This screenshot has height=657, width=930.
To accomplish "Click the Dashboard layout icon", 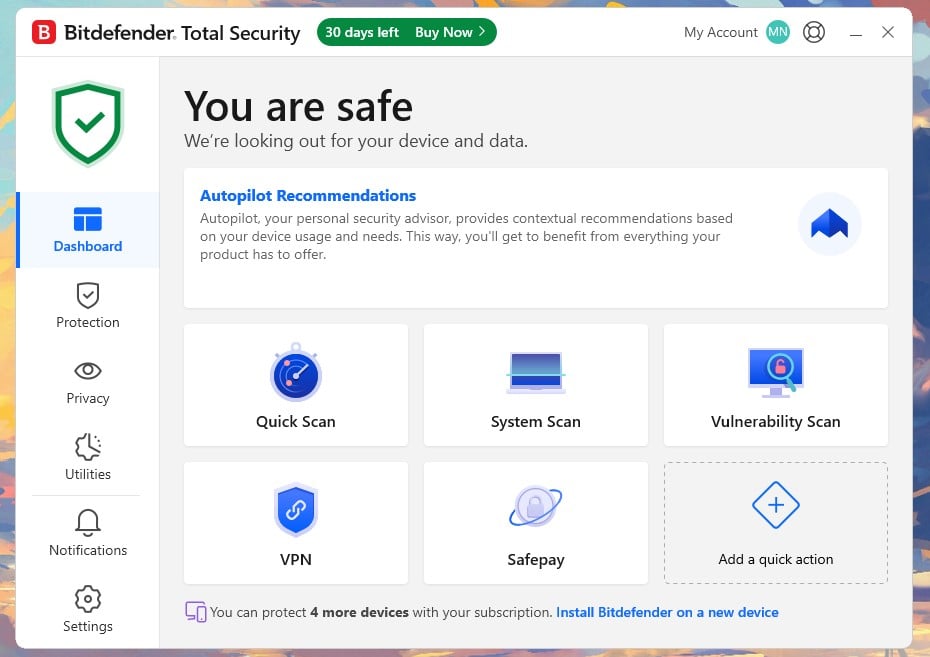I will (88, 219).
